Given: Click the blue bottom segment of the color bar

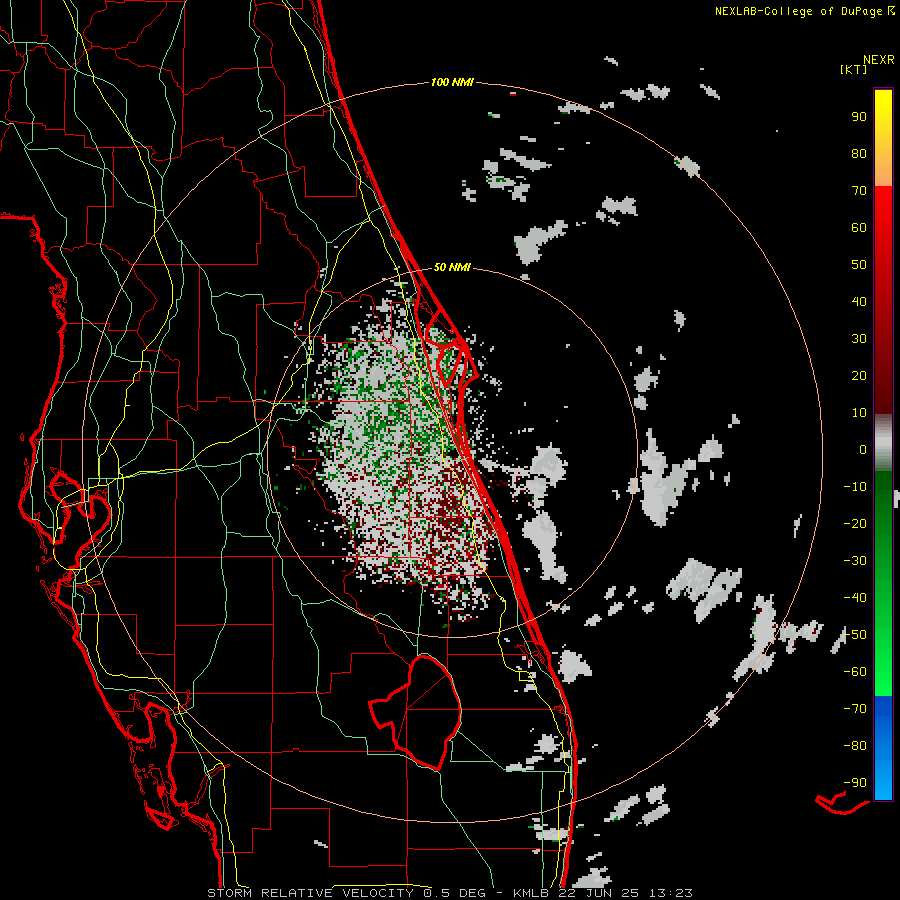Looking at the screenshot, I should point(883,748).
